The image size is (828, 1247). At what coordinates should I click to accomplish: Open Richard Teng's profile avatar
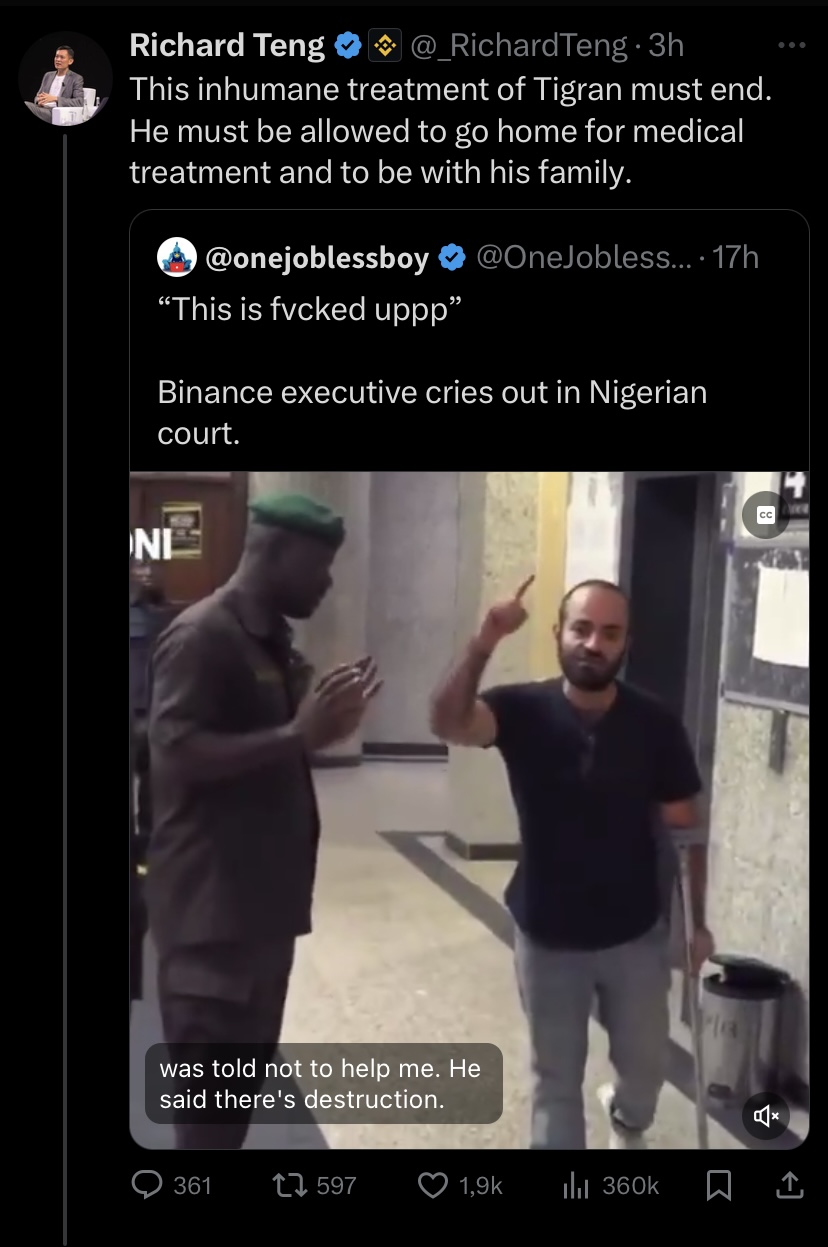point(65,78)
